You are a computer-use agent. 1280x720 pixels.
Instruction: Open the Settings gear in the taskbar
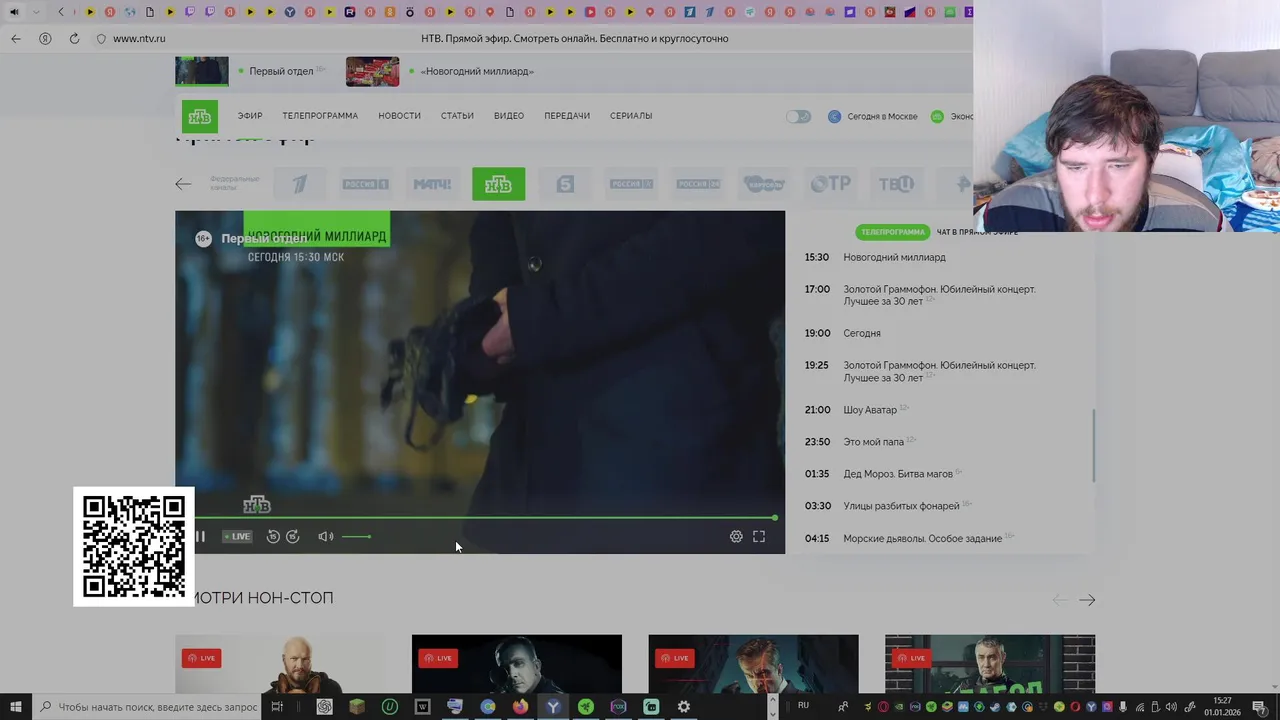pyautogui.click(x=684, y=707)
